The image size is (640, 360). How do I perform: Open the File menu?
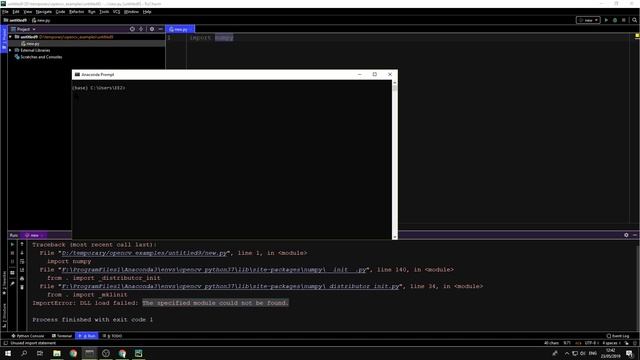pyautogui.click(x=5, y=12)
